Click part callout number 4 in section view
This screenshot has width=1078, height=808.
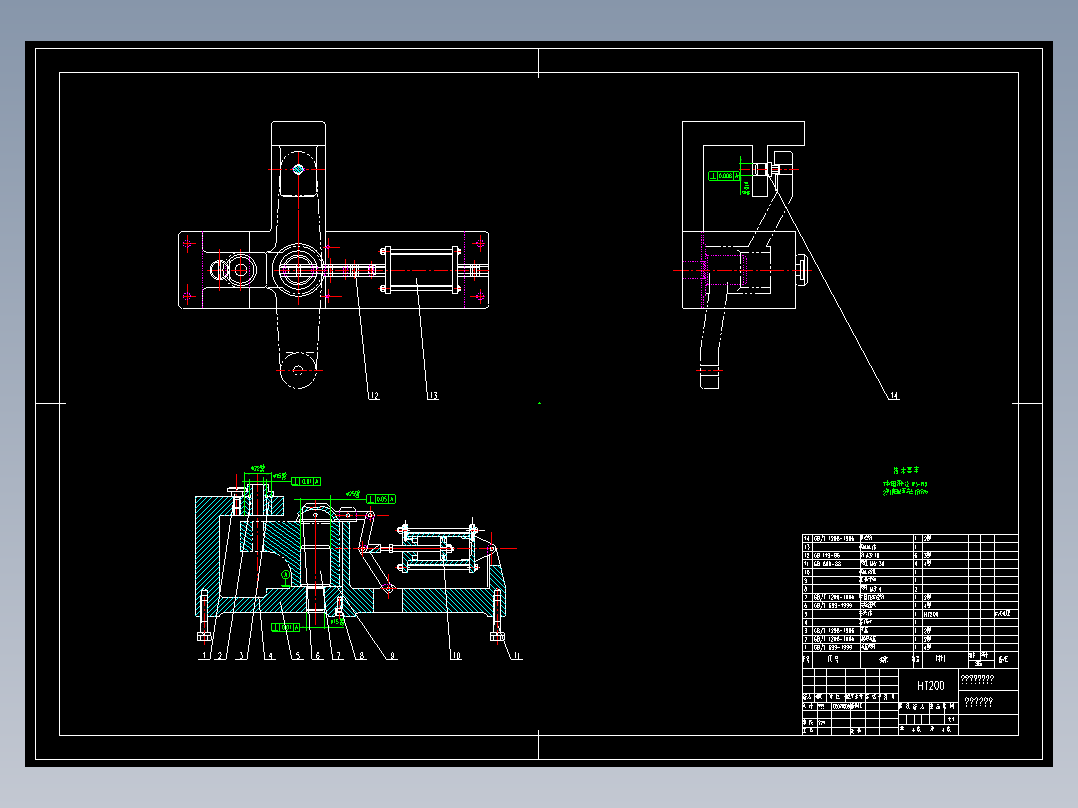(271, 656)
